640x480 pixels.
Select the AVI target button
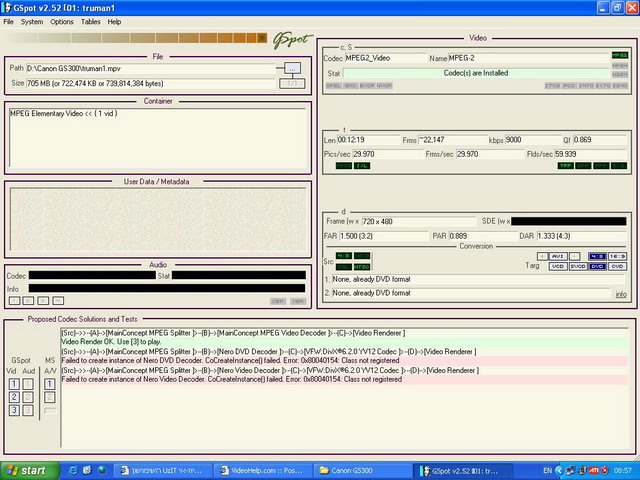(558, 256)
